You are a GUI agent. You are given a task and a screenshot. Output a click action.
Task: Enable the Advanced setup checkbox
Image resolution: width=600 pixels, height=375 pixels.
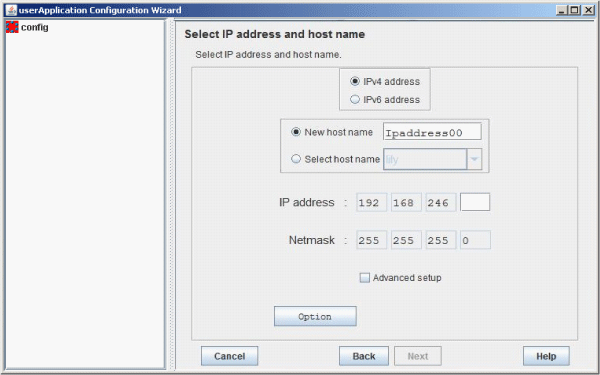tap(365, 277)
